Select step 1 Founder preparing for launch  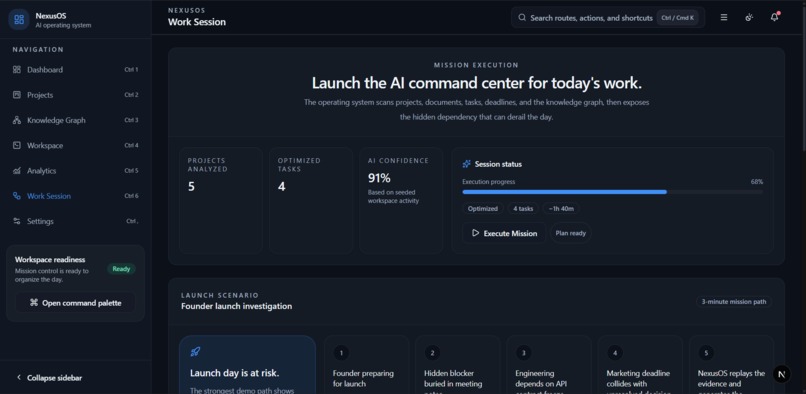click(367, 365)
